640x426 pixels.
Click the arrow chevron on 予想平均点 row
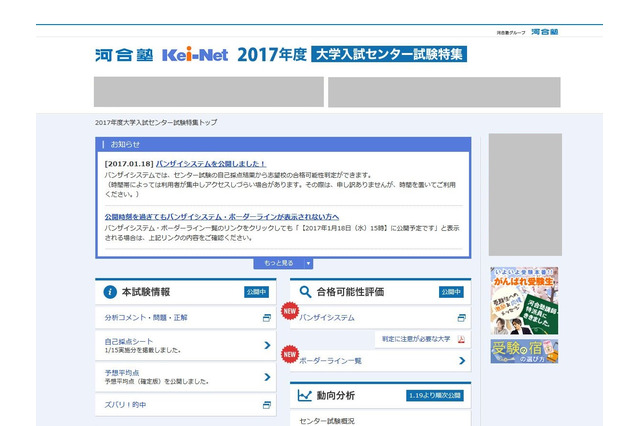point(267,377)
